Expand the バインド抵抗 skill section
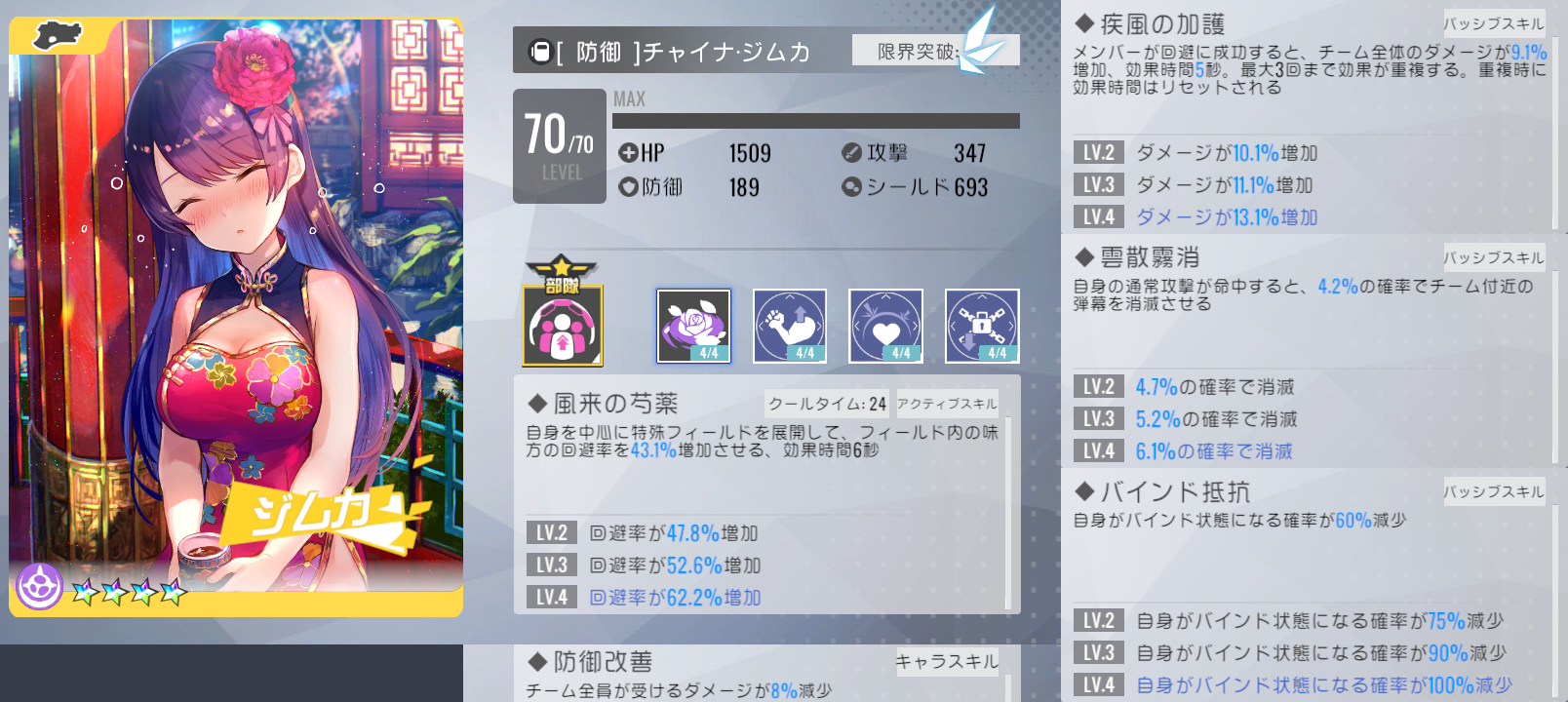The width and height of the screenshot is (1568, 702). click(x=1161, y=491)
